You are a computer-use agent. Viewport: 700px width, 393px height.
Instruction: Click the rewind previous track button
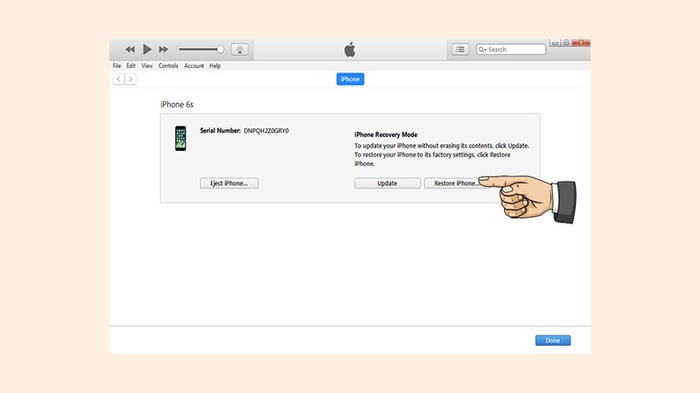[130, 50]
